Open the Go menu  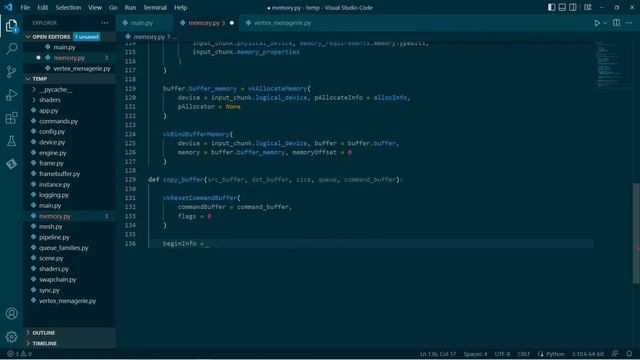click(x=113, y=7)
